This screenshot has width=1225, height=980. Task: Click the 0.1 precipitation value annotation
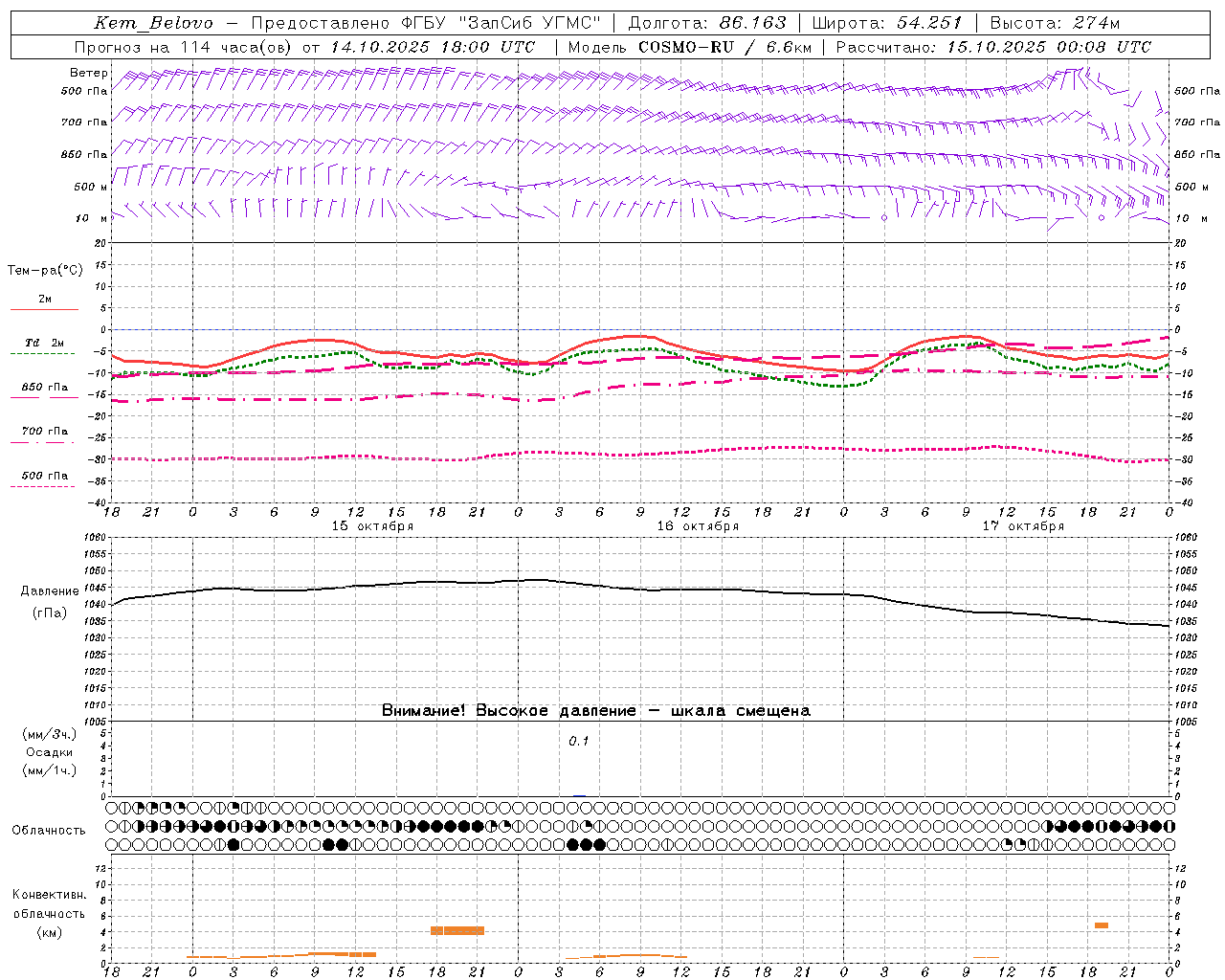coord(579,742)
